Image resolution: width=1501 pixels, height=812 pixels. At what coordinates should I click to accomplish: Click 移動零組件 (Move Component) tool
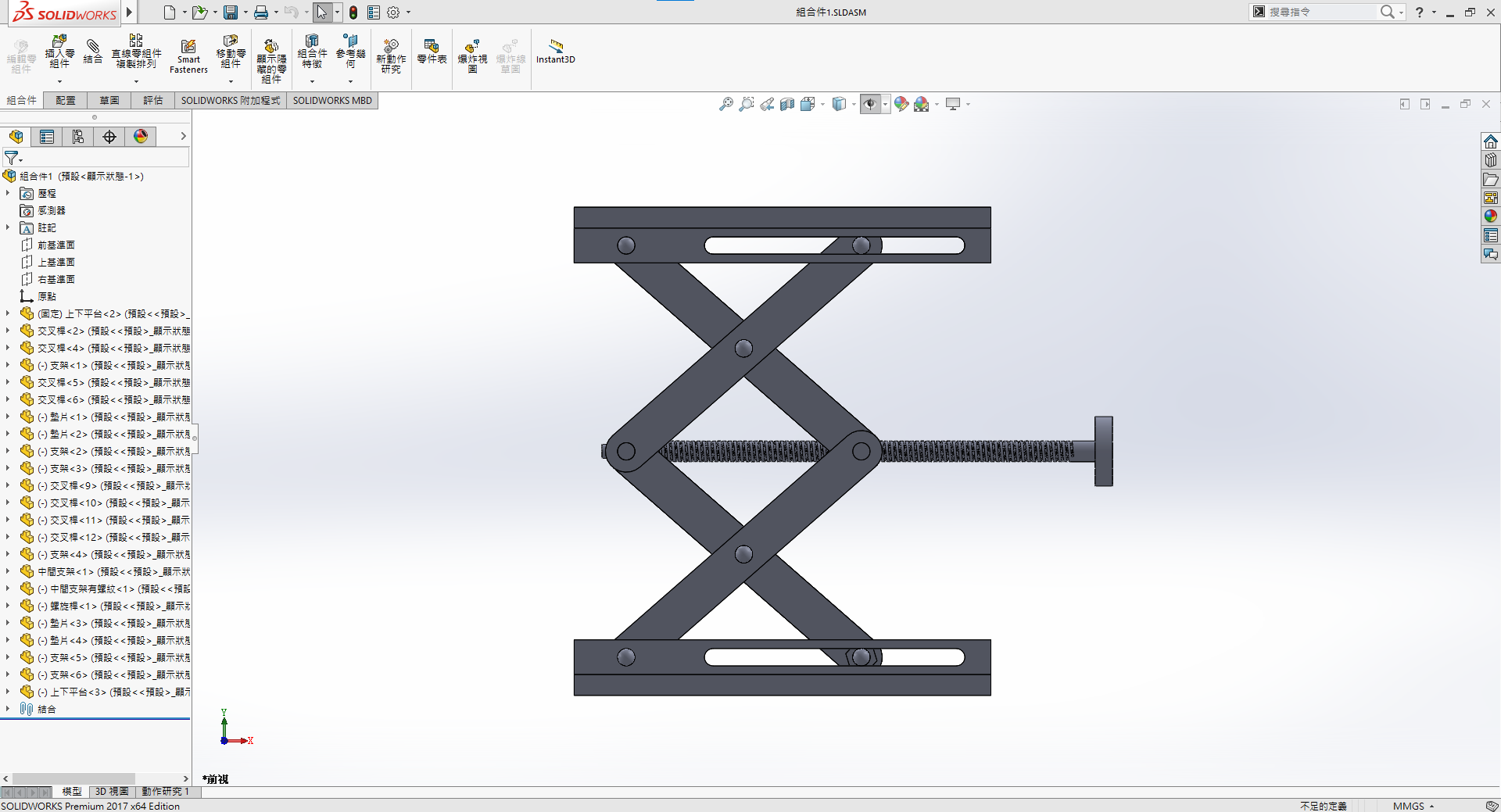click(x=231, y=52)
